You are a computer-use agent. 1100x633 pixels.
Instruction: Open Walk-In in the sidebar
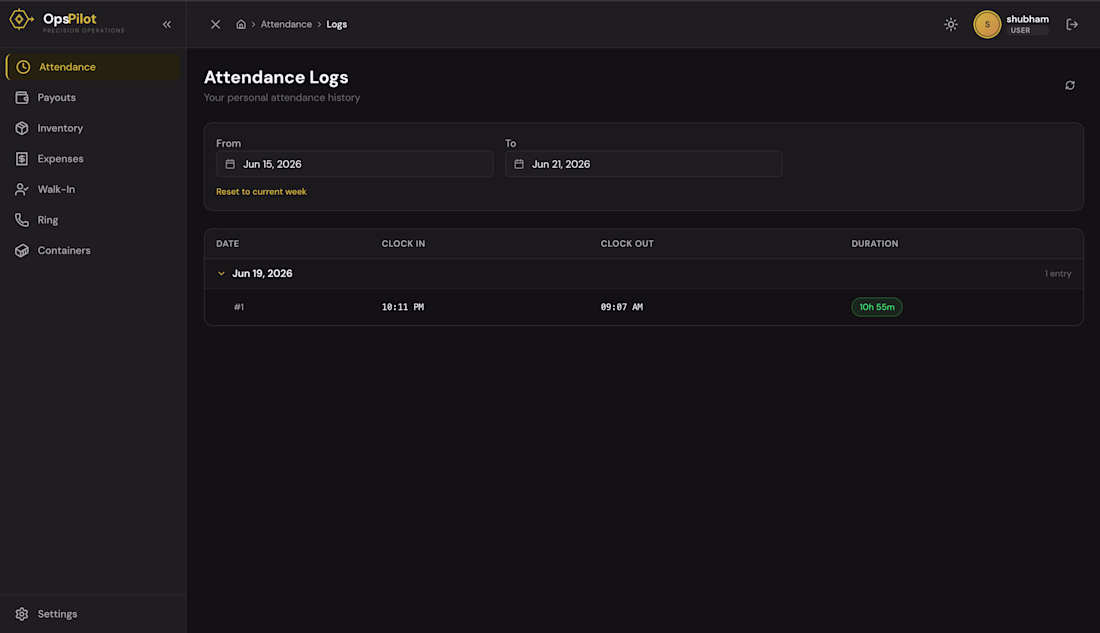(x=93, y=189)
